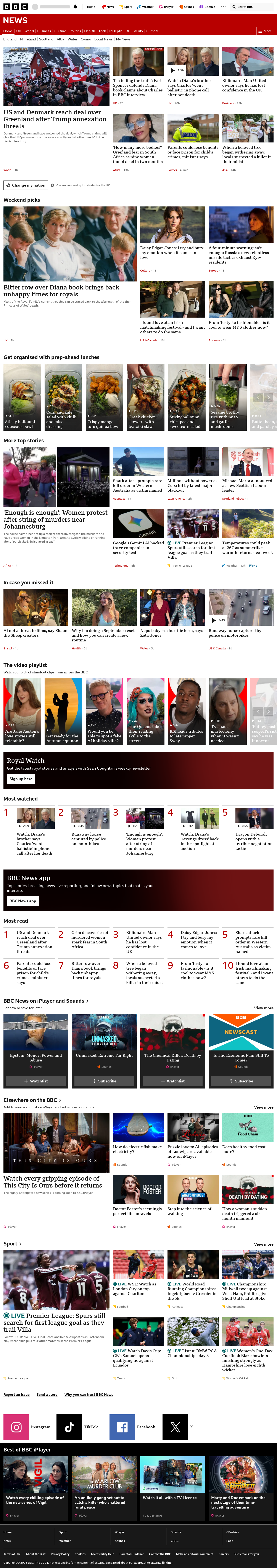This screenshot has width=277, height=1568.
Task: Click CBeebies in the footer links
Action: pyautogui.click(x=233, y=1532)
